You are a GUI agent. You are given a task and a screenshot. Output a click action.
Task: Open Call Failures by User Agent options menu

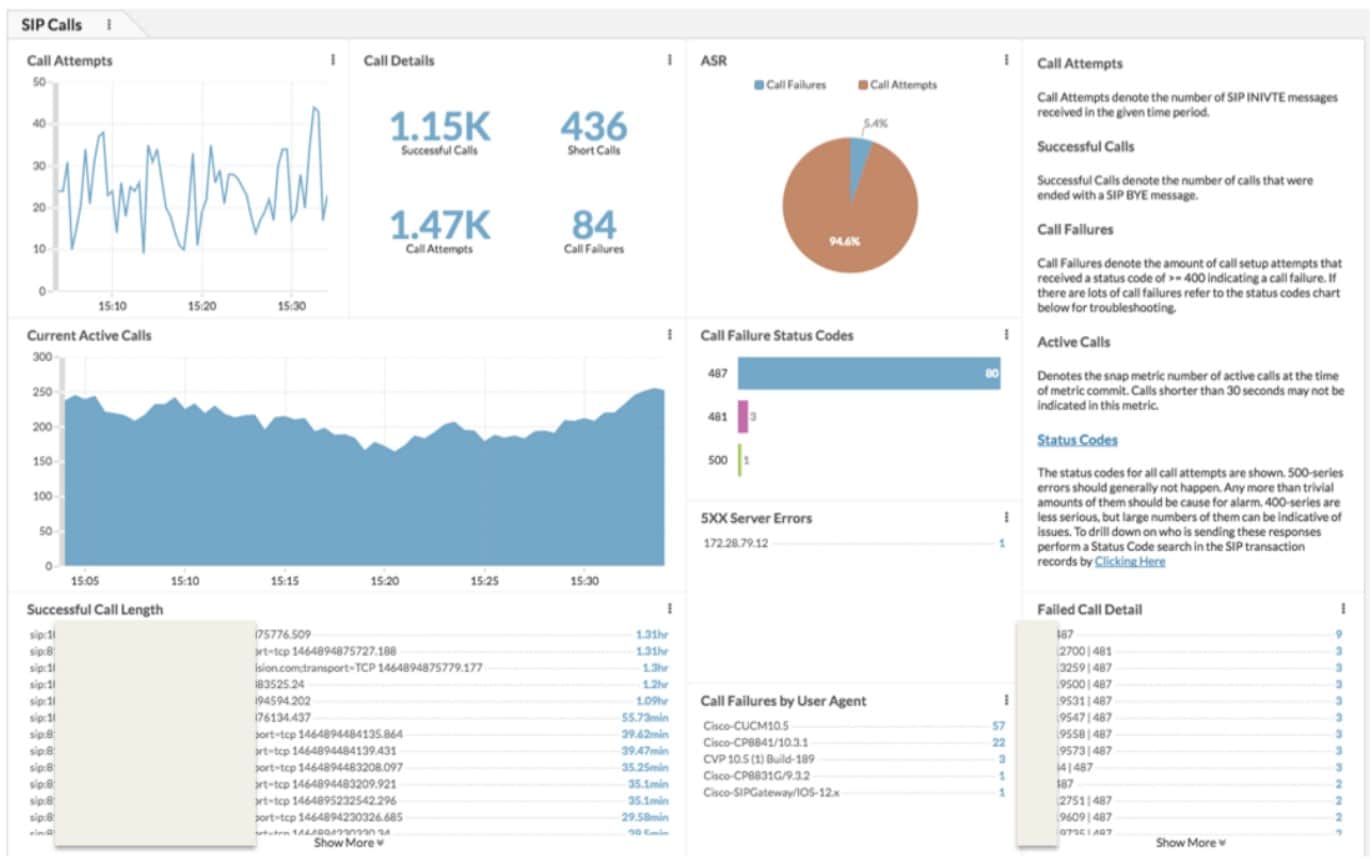point(1006,700)
